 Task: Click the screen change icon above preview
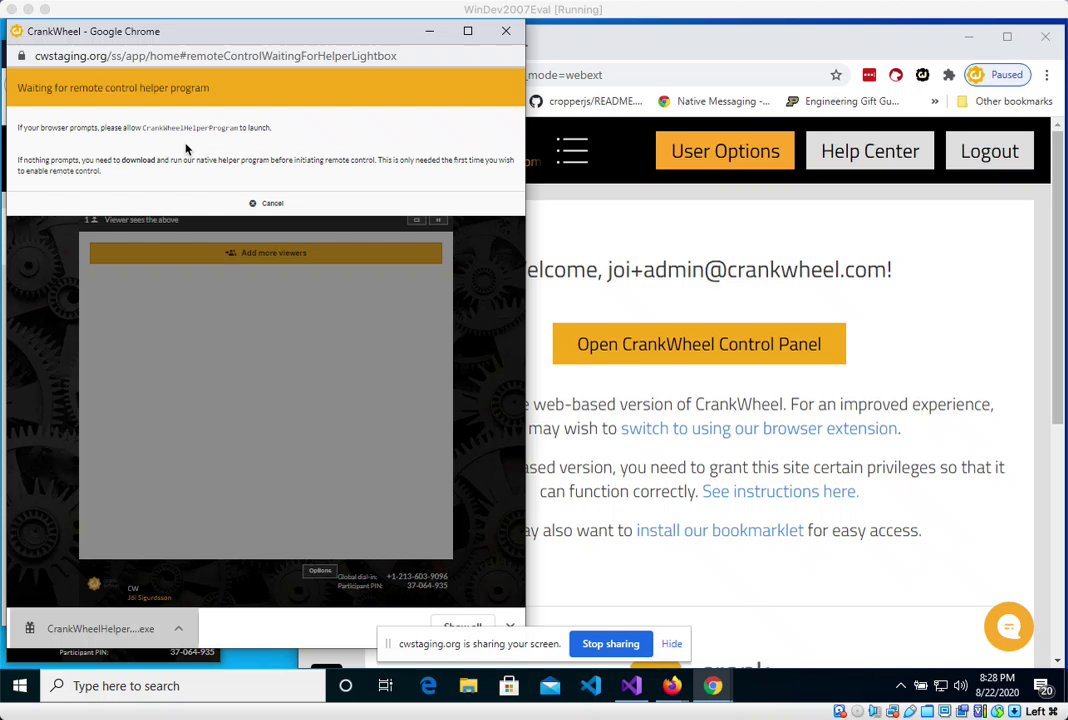tap(416, 220)
